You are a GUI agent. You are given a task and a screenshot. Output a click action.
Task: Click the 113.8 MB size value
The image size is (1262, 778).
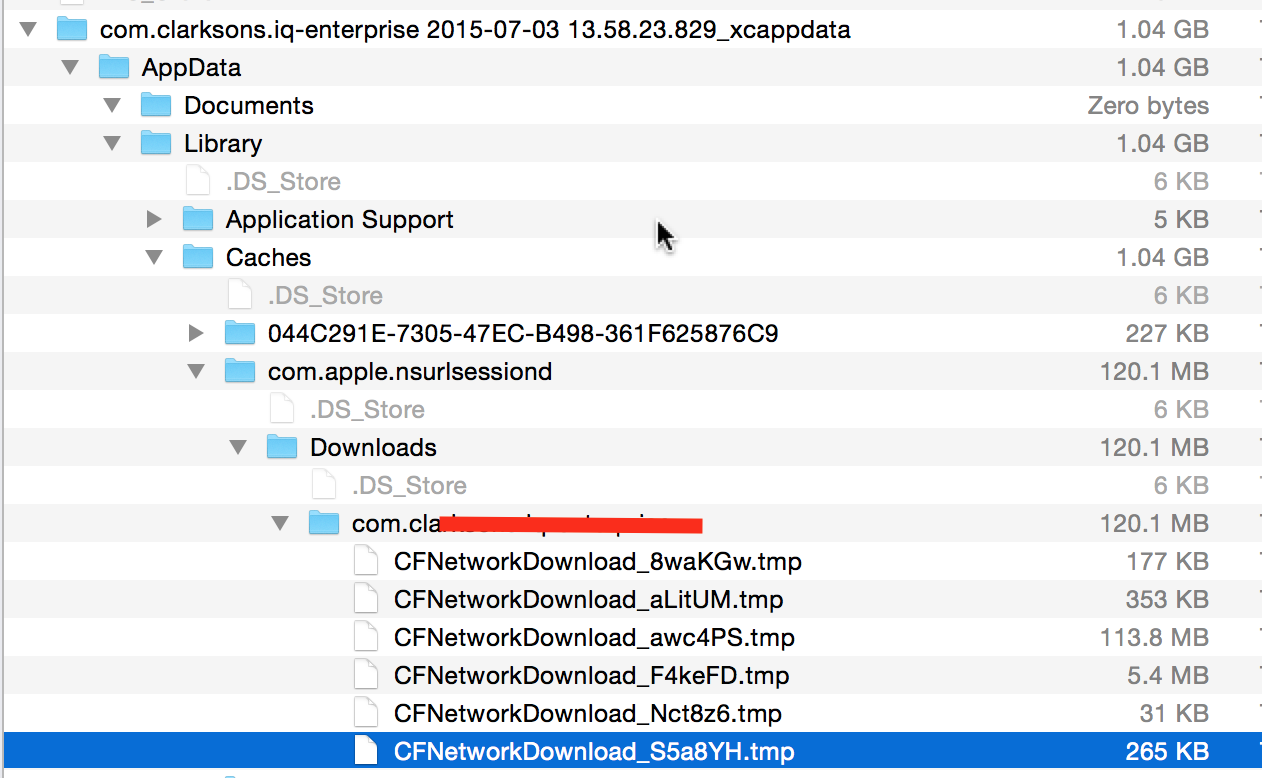pyautogui.click(x=1154, y=638)
